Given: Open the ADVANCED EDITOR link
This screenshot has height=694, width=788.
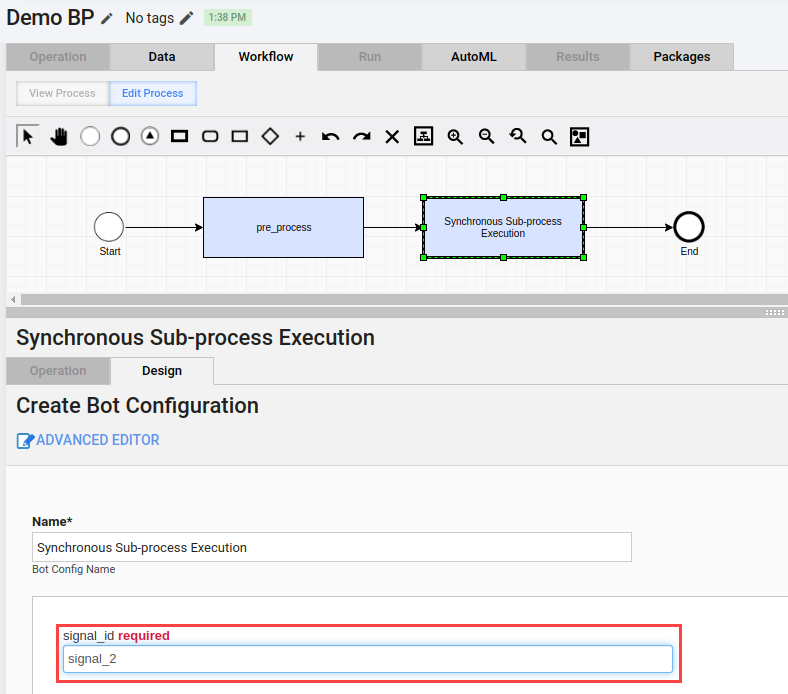Looking at the screenshot, I should [x=97, y=440].
